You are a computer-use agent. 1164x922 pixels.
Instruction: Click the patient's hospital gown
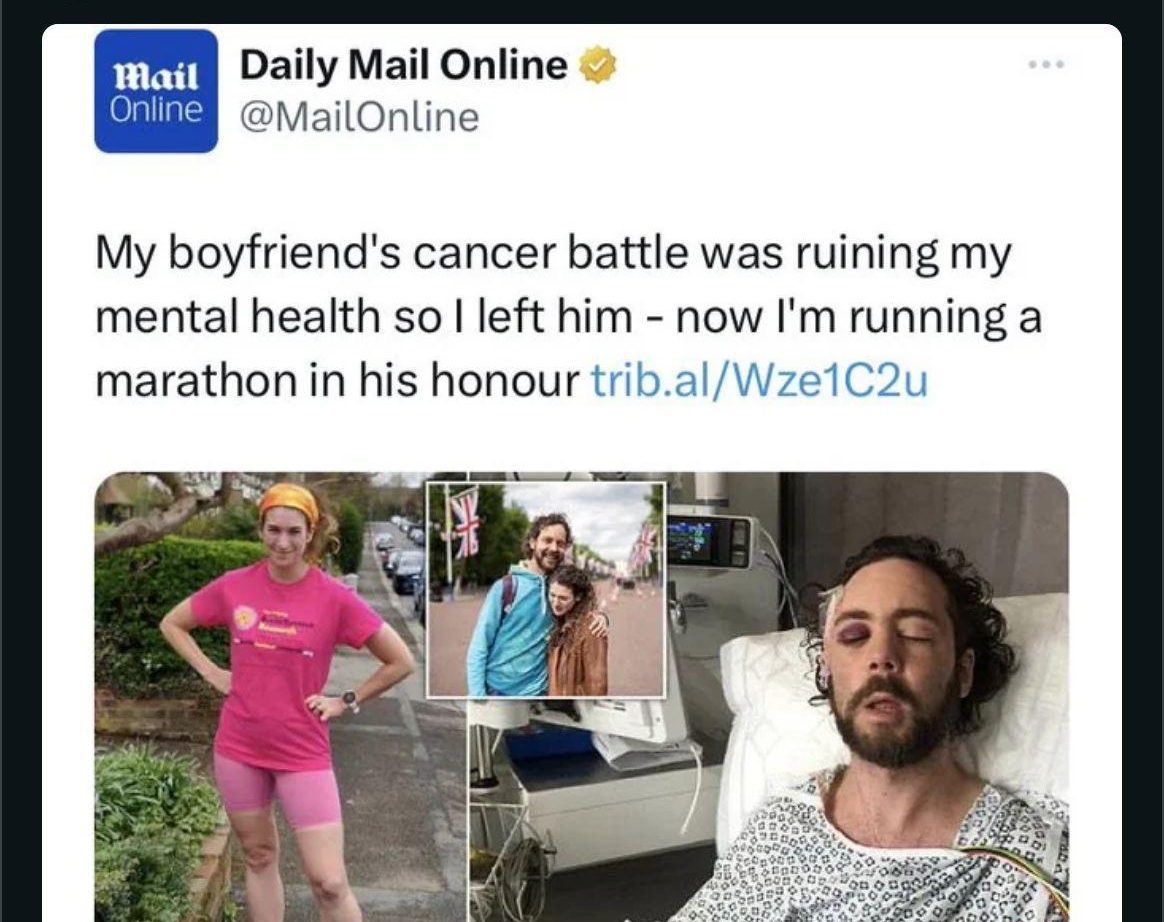(891, 854)
